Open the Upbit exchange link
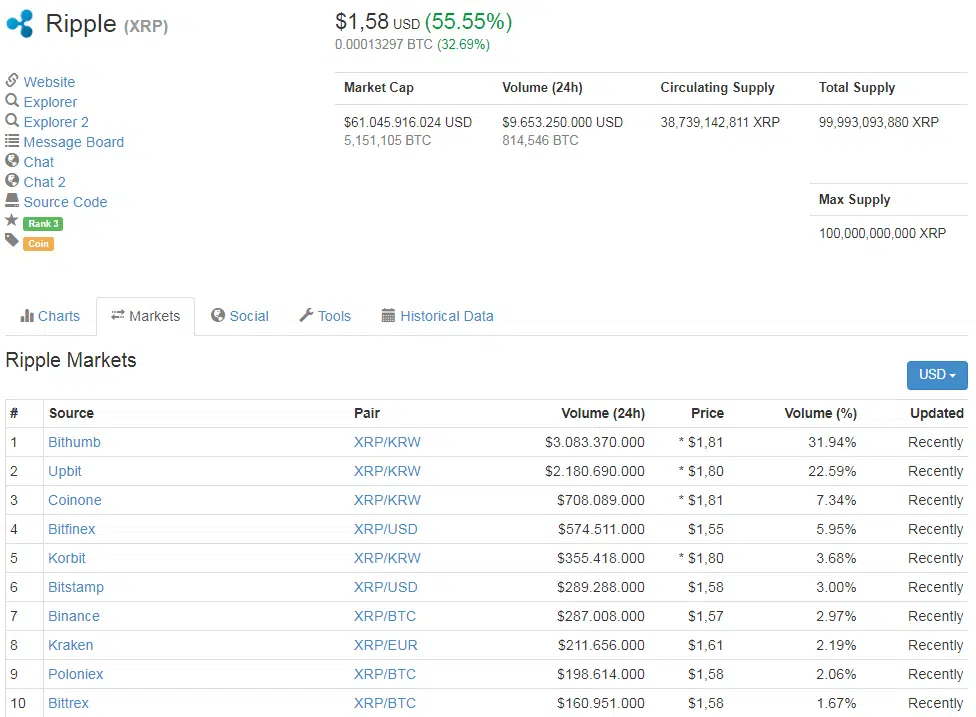Screen dimensions: 976x717 click(65, 471)
